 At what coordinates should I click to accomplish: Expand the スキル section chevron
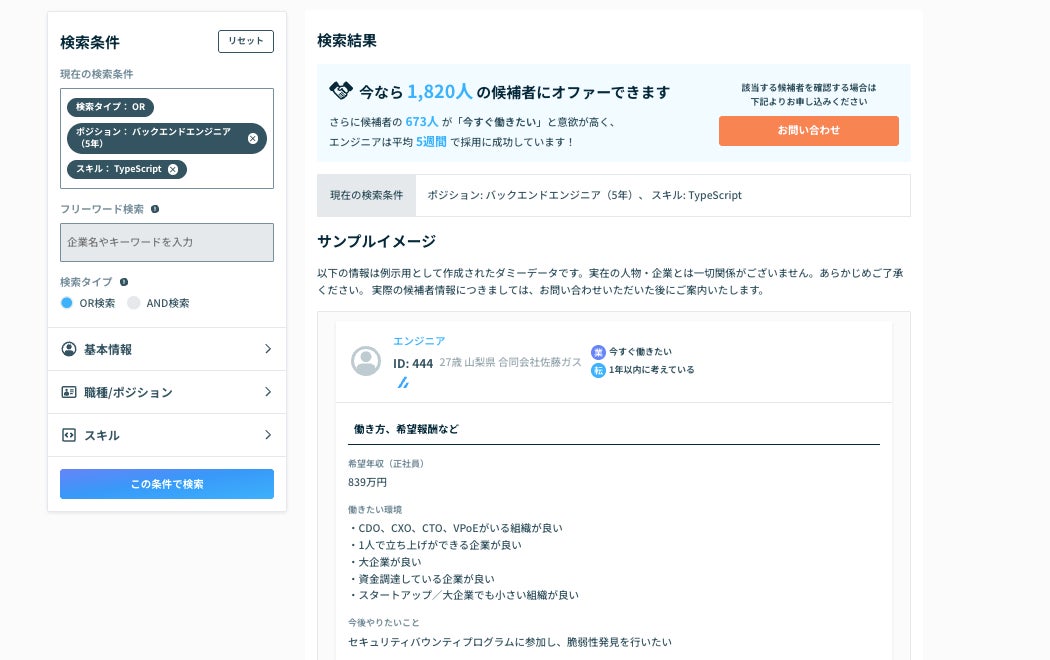click(x=267, y=435)
